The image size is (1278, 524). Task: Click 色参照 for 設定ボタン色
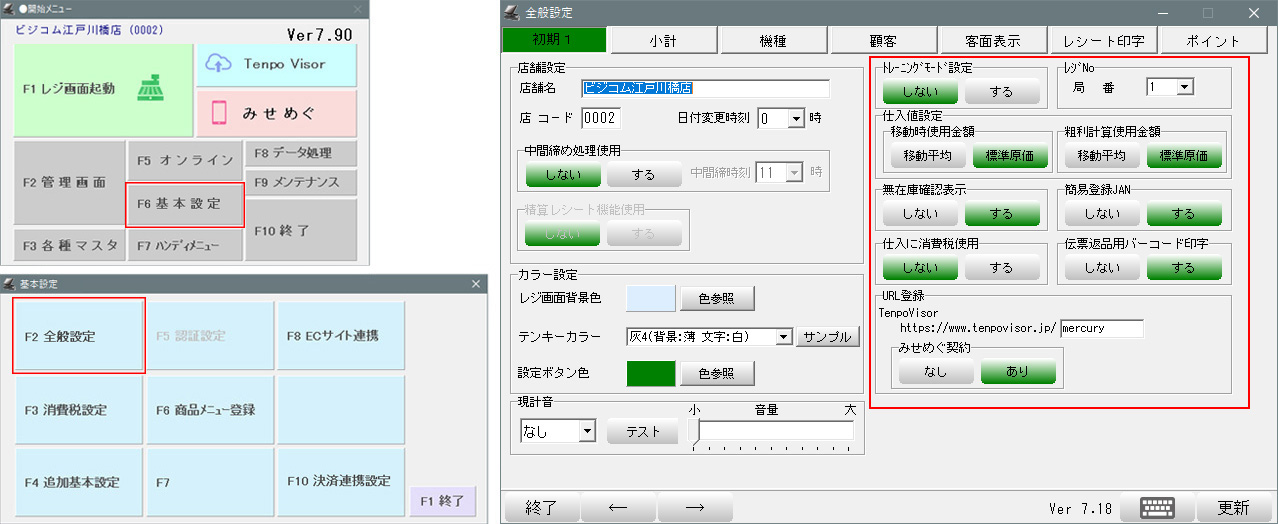coord(717,373)
